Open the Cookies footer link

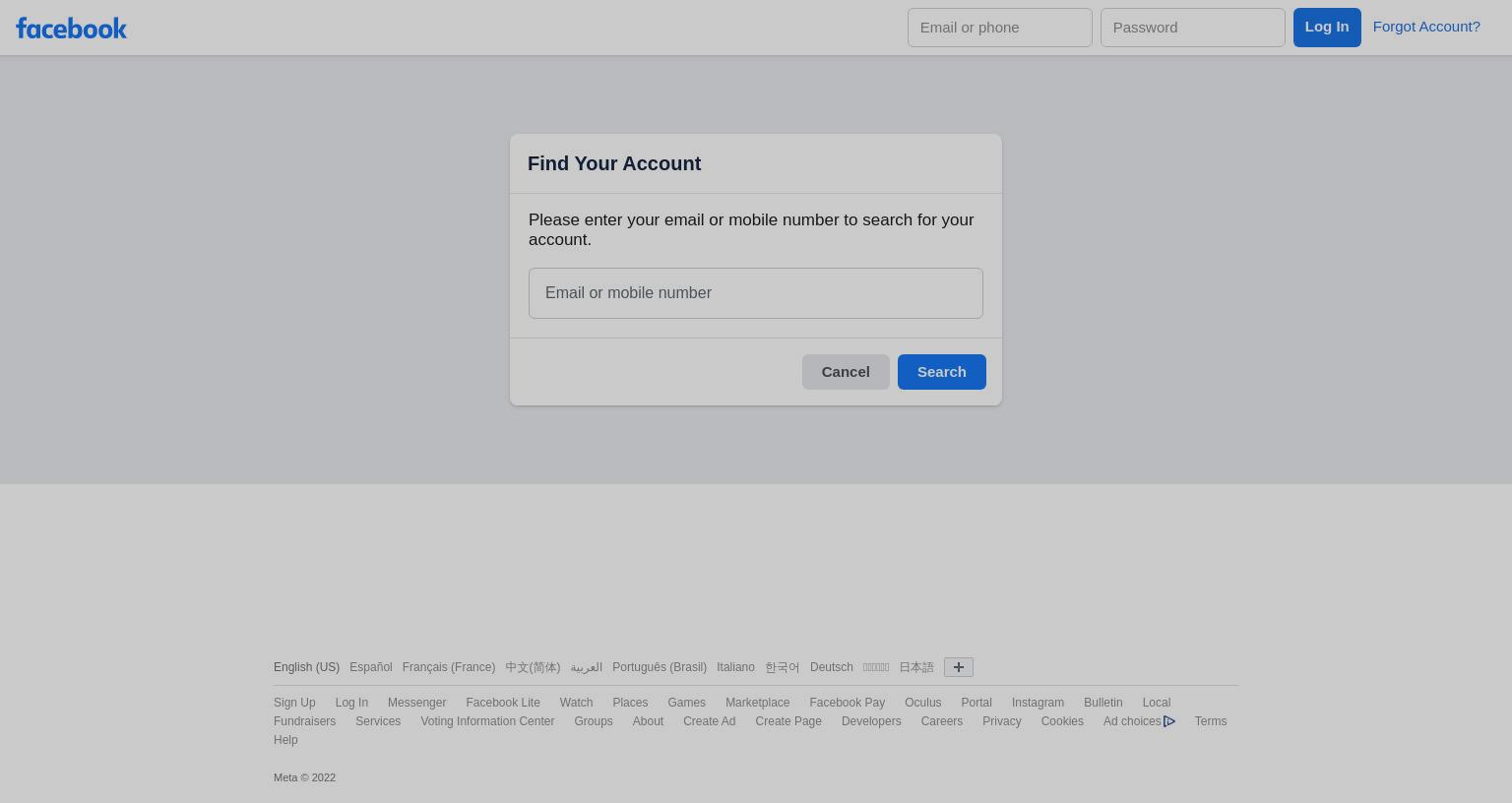click(x=1062, y=721)
